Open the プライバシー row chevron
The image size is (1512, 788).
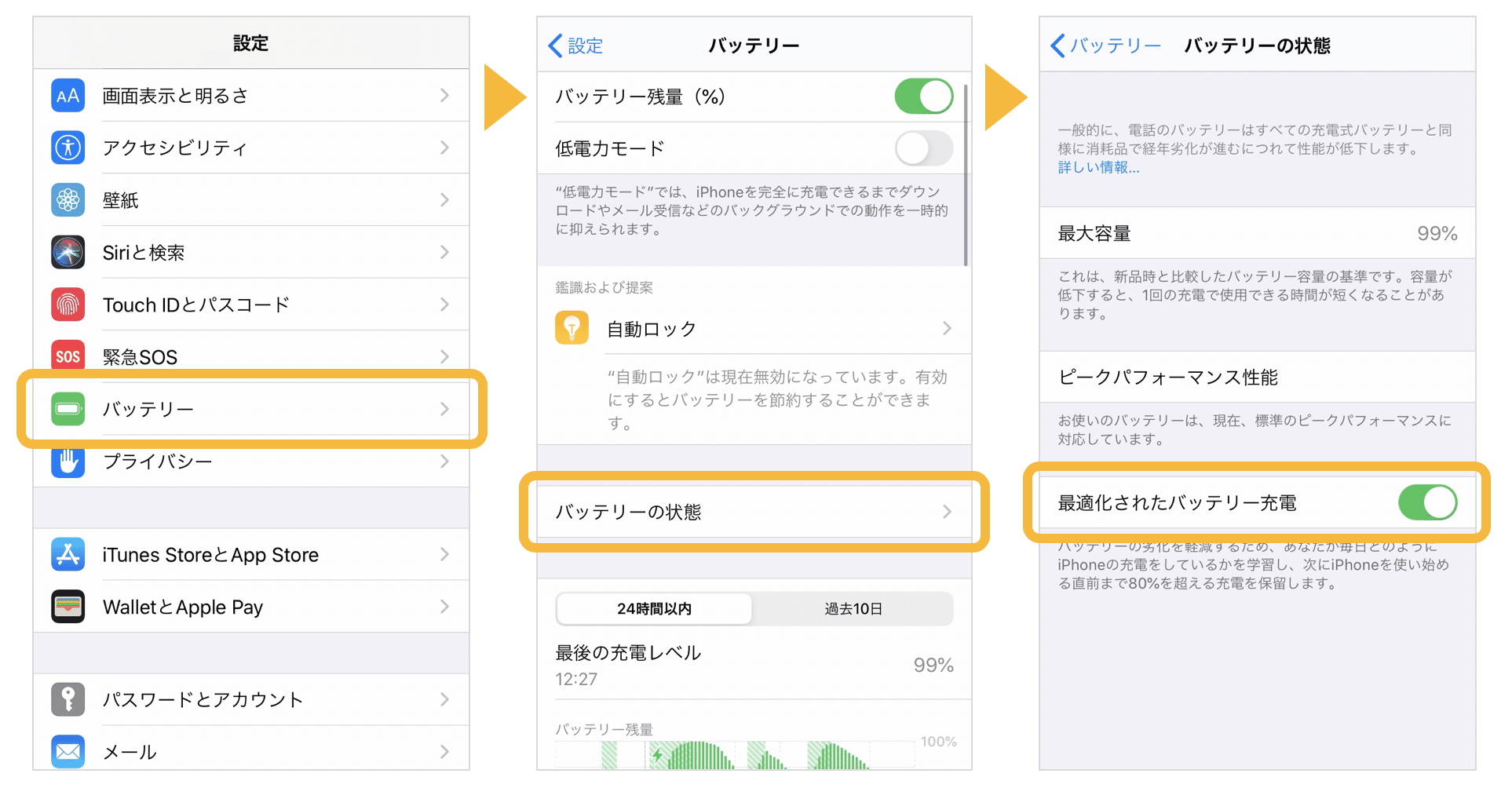pos(444,461)
